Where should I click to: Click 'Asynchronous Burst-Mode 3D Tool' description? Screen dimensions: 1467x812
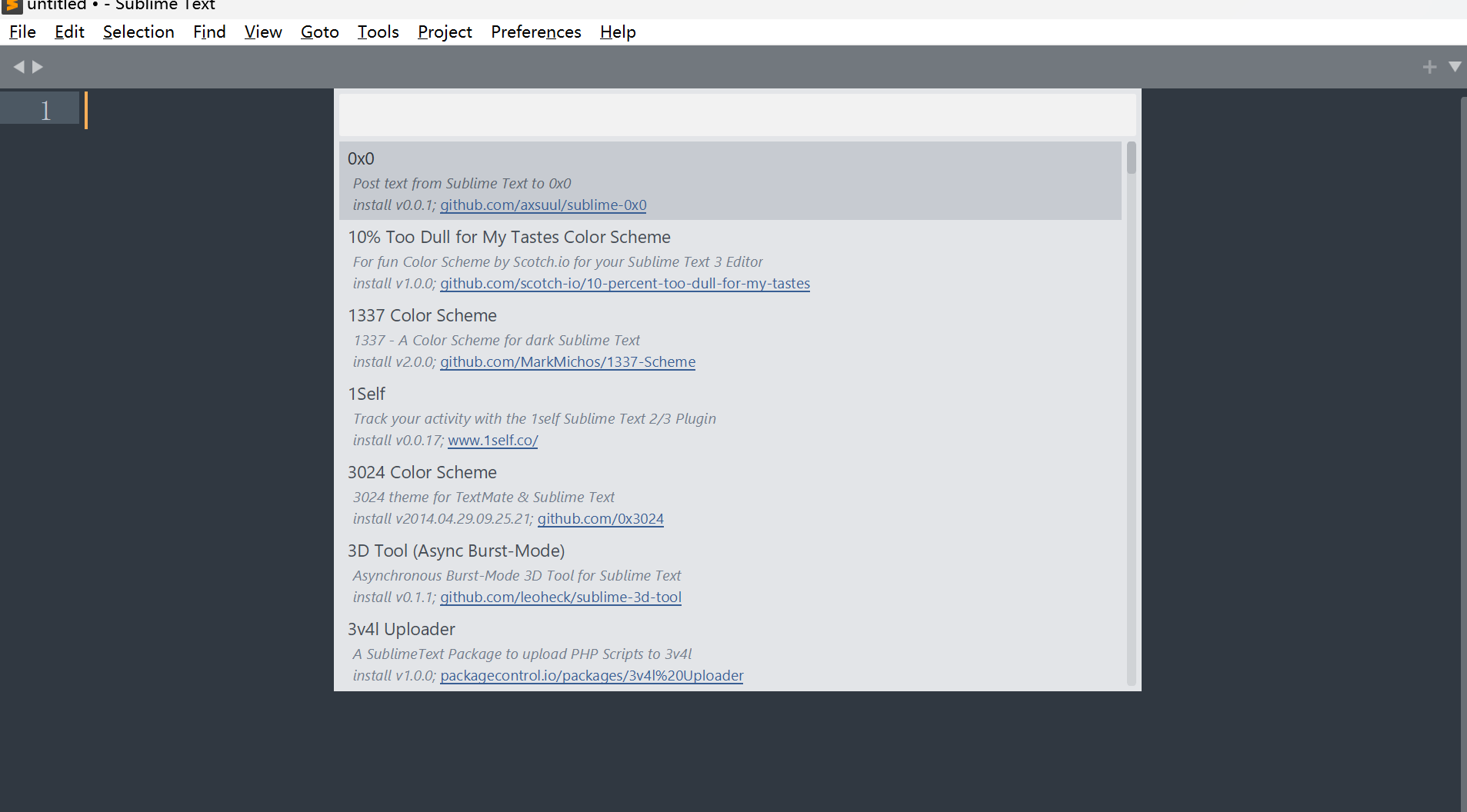tap(517, 576)
